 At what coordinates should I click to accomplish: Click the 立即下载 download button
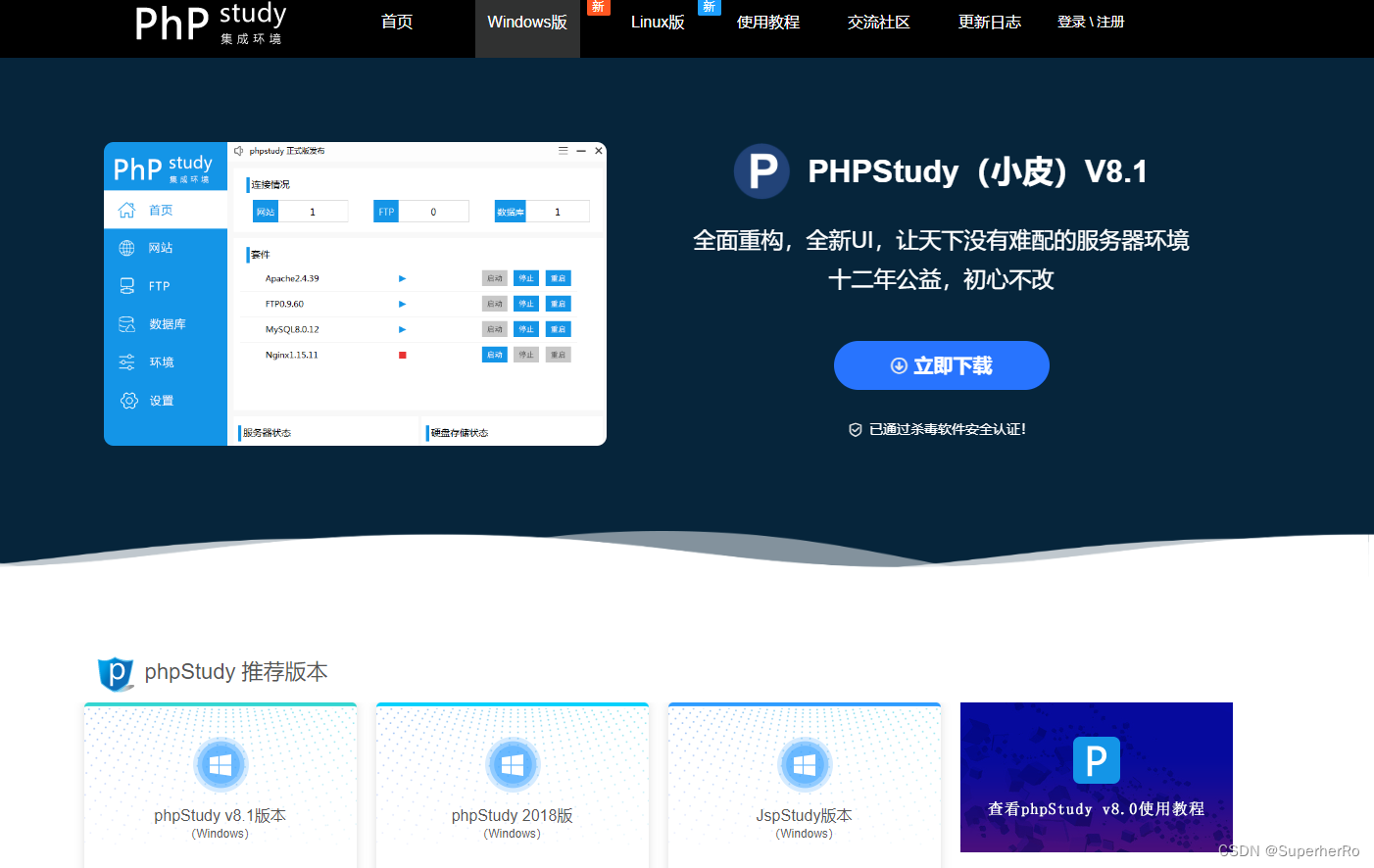[x=941, y=364]
